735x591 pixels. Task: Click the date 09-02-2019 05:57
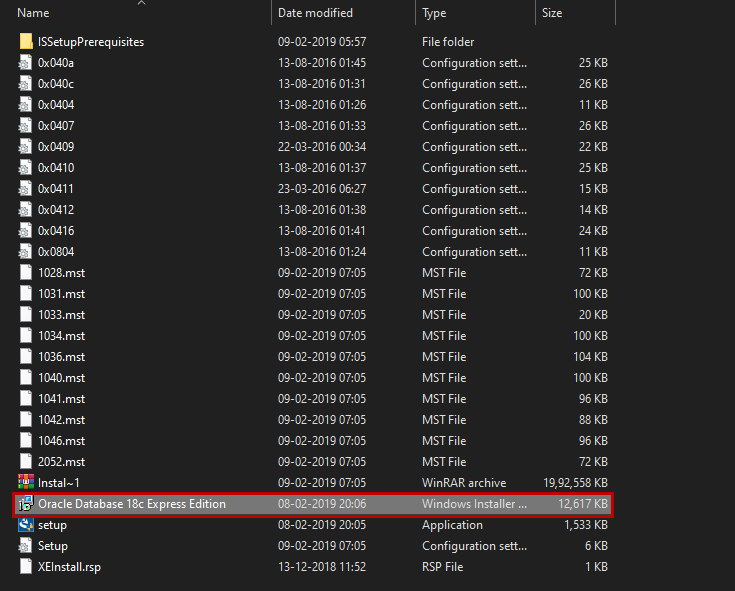(x=322, y=42)
